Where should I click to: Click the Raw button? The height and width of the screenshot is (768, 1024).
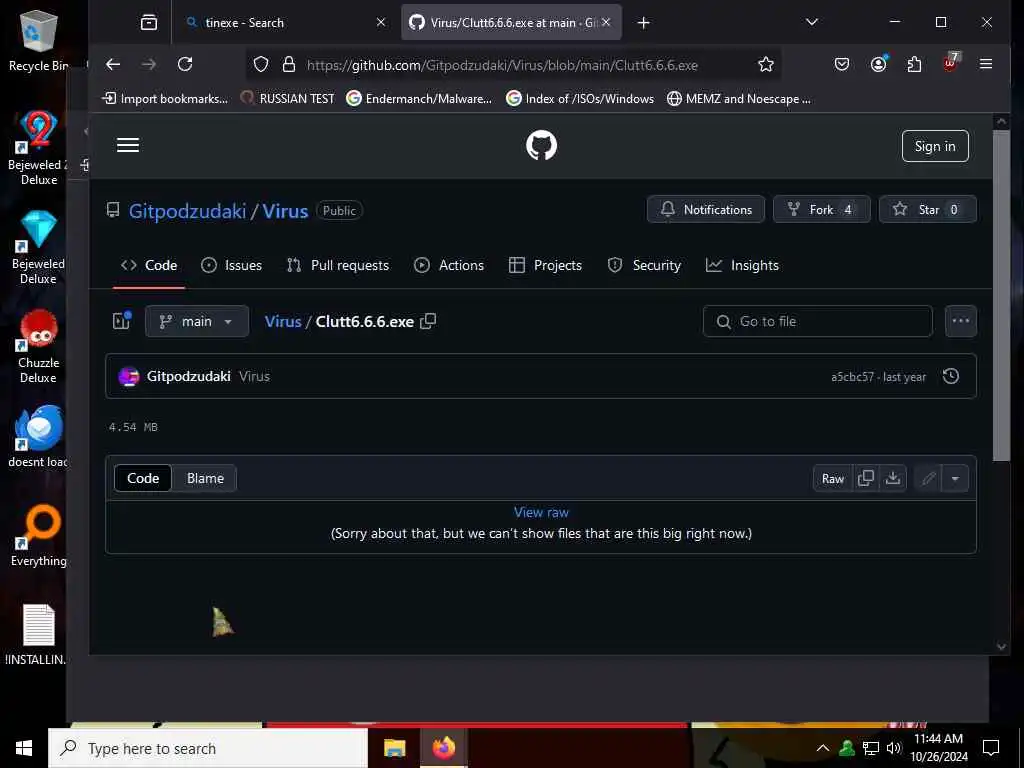833,479
